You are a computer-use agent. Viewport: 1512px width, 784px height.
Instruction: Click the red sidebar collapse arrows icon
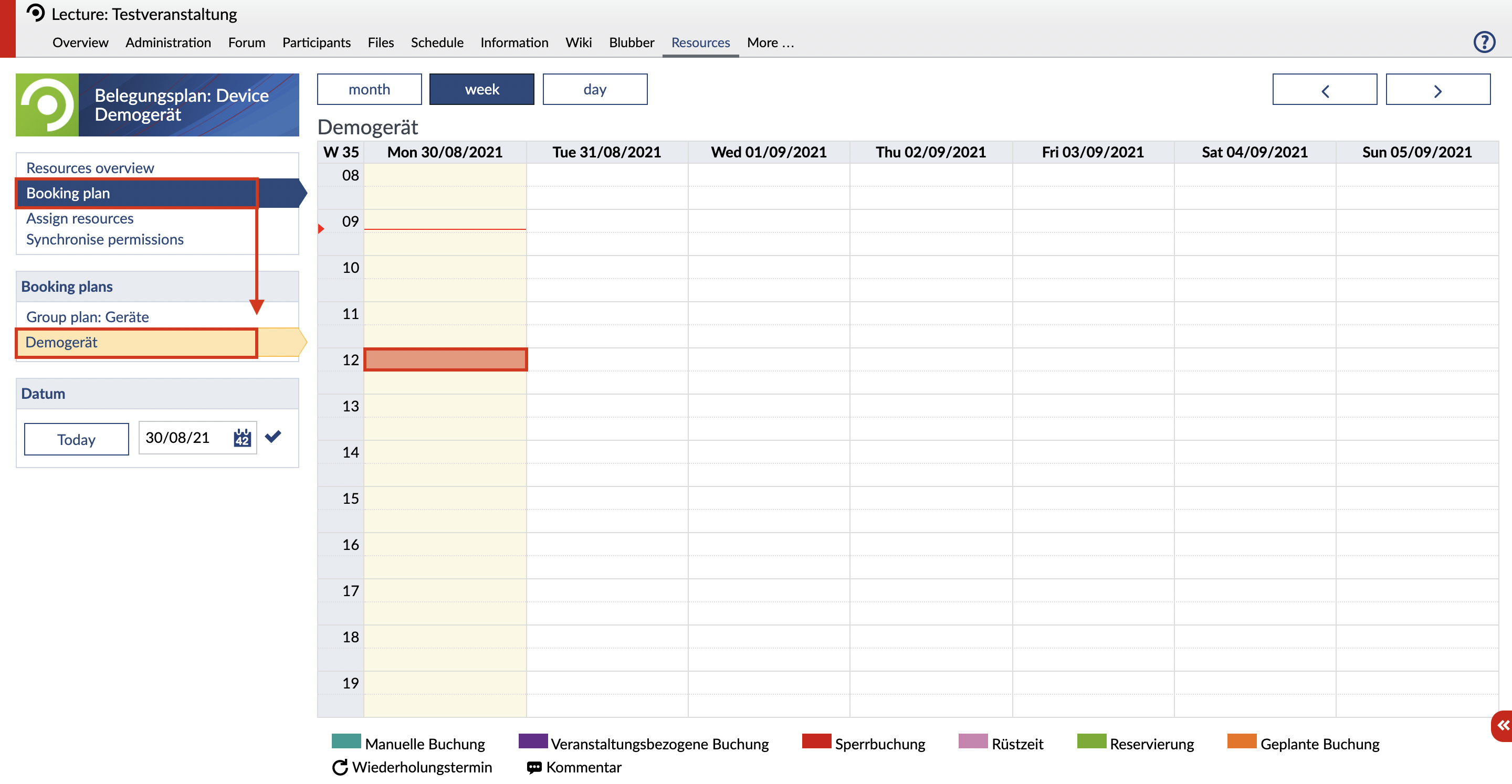[x=1503, y=725]
